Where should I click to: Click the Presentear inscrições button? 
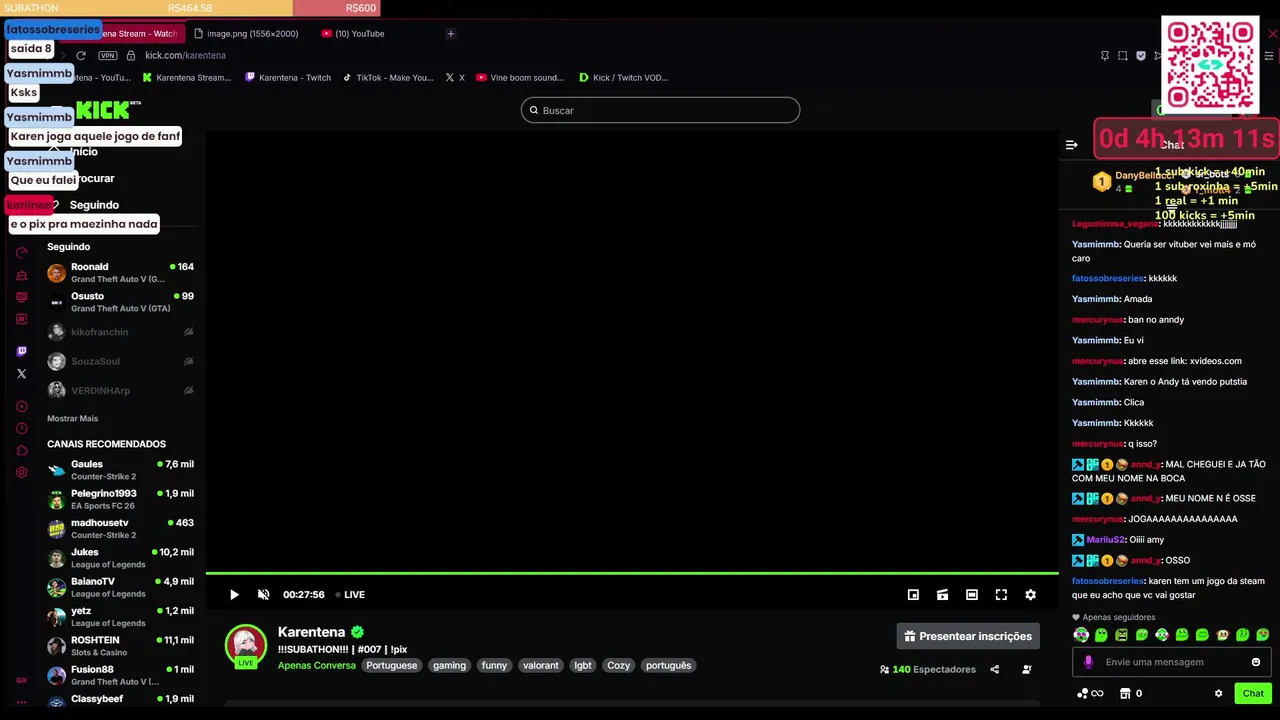968,636
